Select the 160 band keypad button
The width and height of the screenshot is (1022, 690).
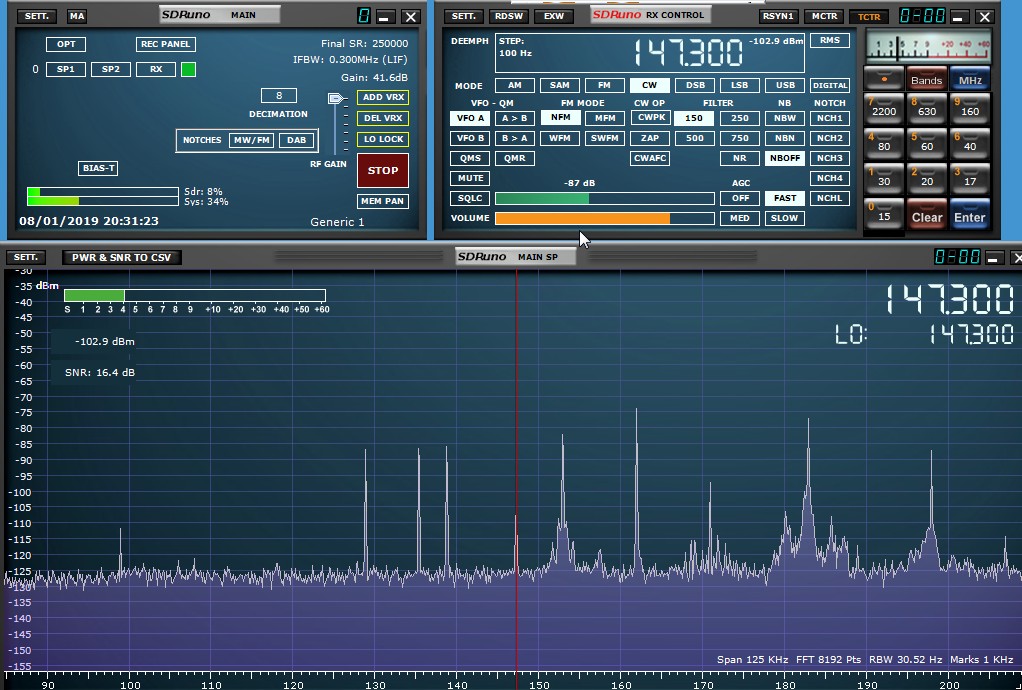pos(970,108)
